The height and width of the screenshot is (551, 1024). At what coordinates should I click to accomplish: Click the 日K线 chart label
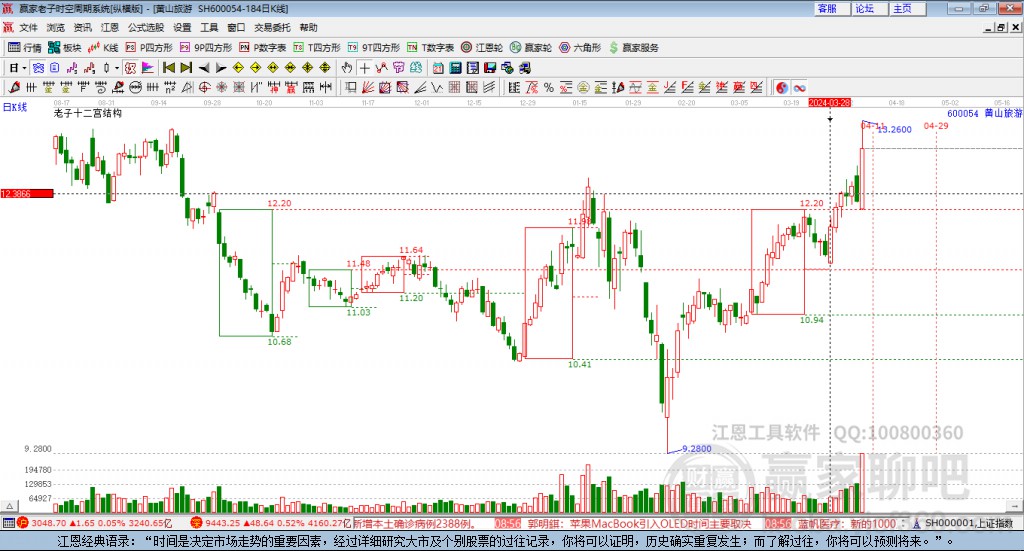pyautogui.click(x=14, y=107)
